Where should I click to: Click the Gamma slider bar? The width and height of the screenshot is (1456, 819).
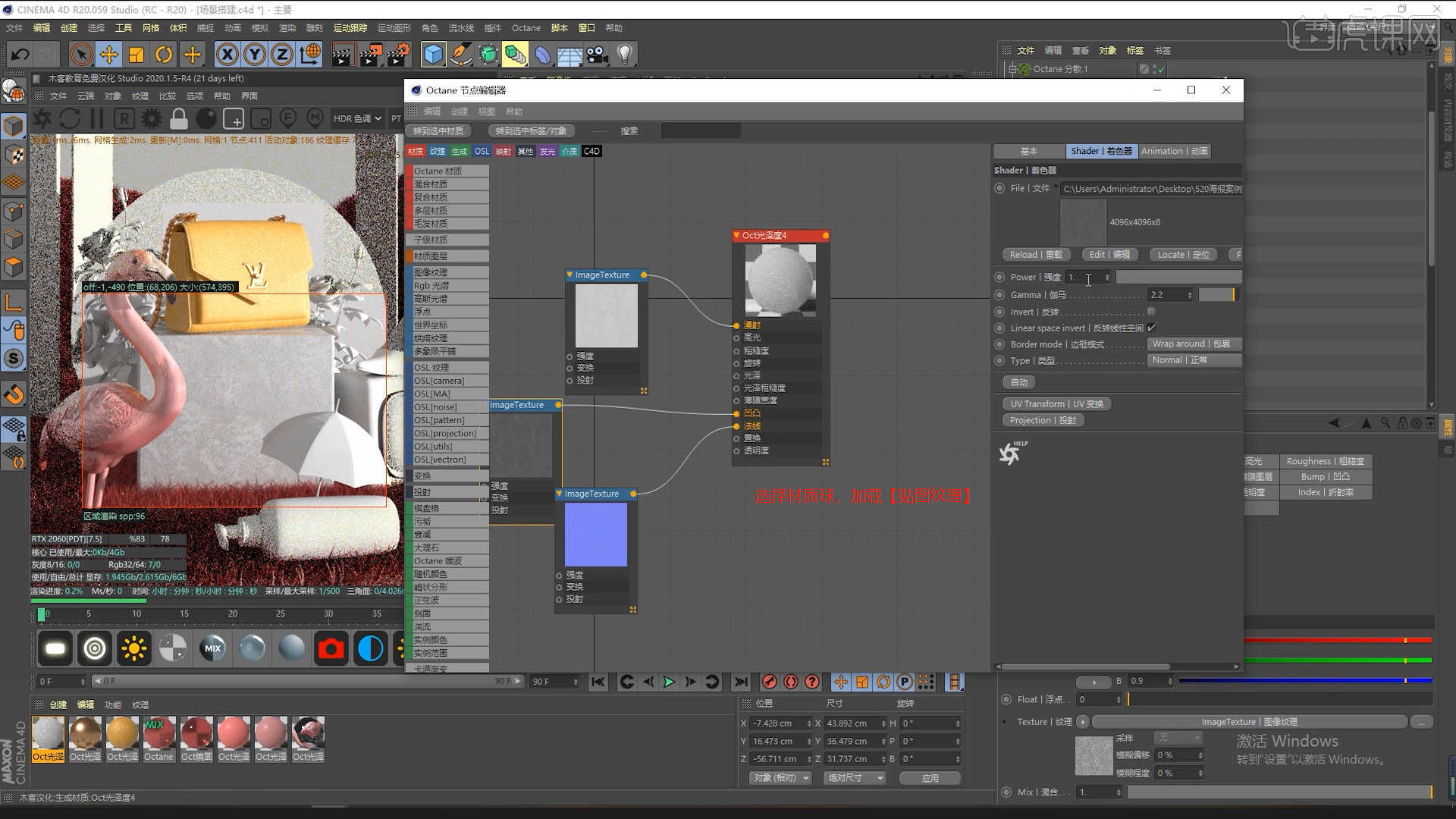(x=1216, y=295)
